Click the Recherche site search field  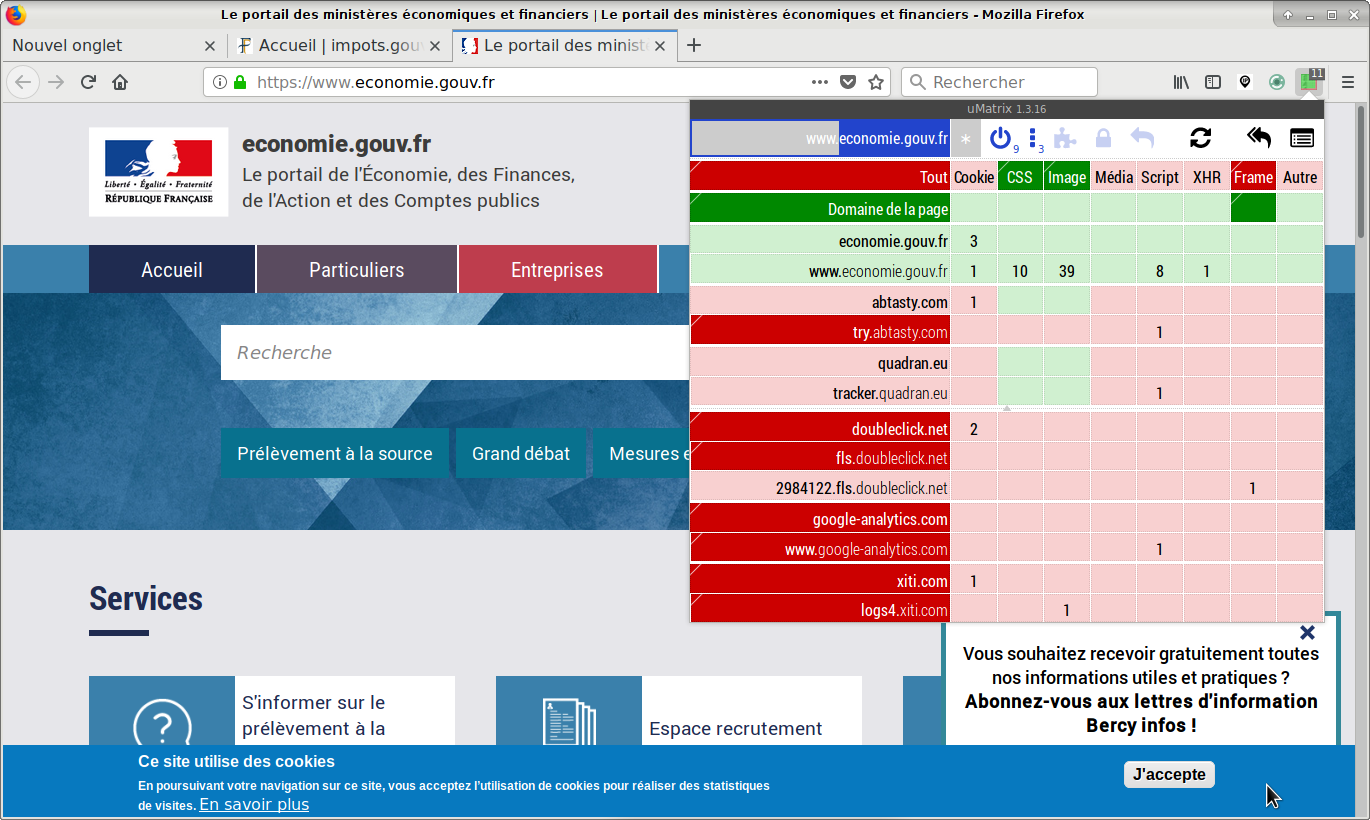(455, 352)
